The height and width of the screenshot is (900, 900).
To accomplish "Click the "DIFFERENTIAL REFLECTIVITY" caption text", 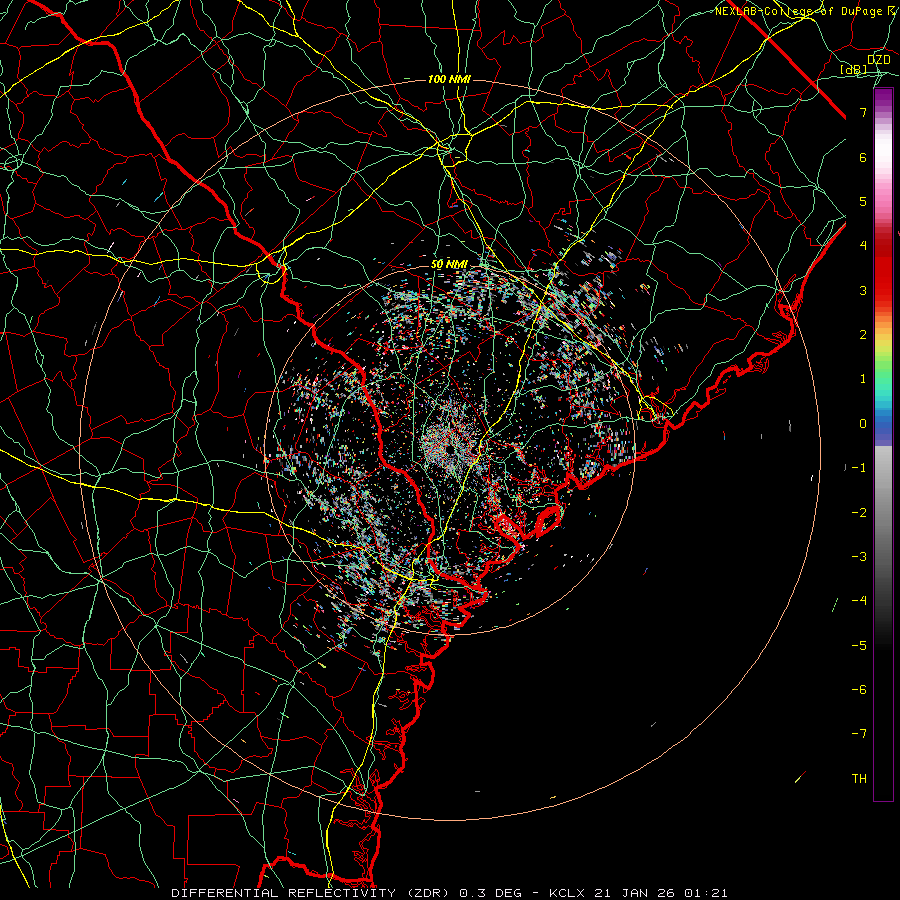I will coord(284,893).
